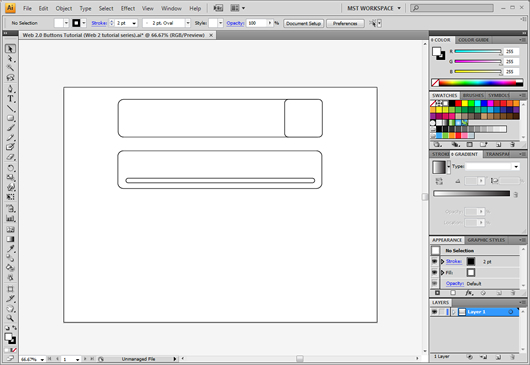Choose the Selection arrow tool
The image size is (530, 365).
coord(10,49)
